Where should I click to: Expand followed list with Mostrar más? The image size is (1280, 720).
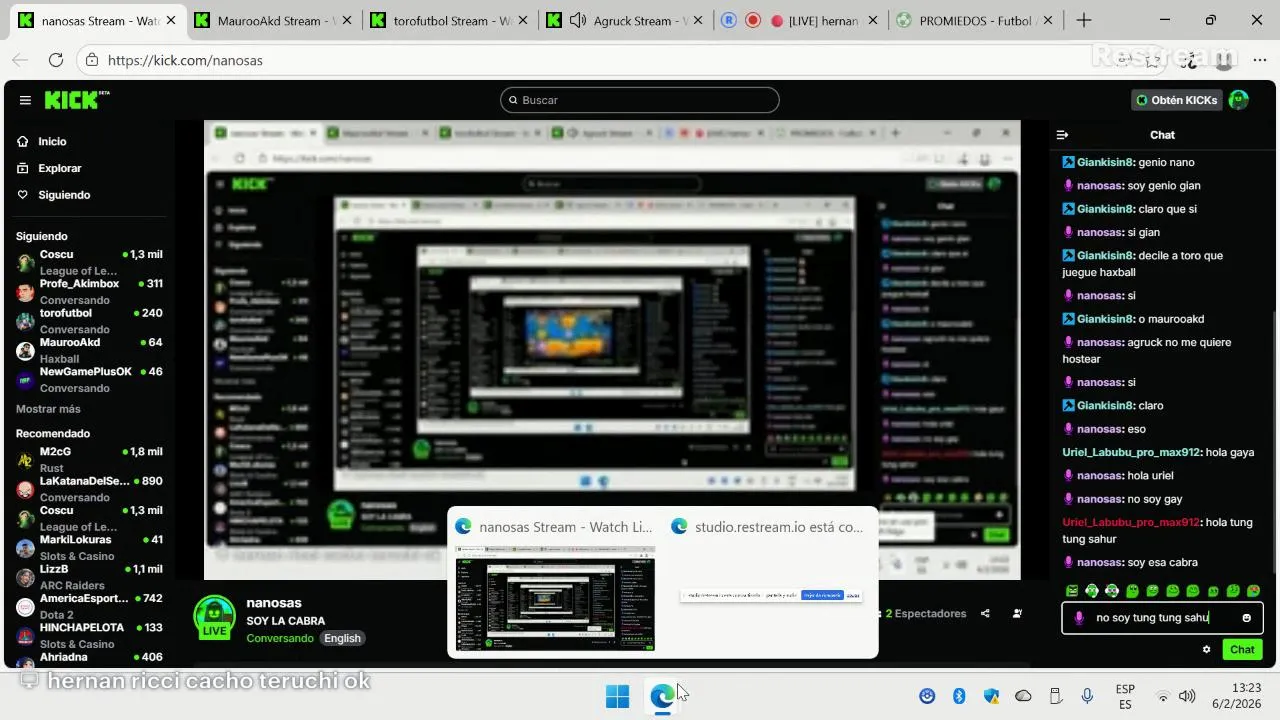click(x=48, y=409)
